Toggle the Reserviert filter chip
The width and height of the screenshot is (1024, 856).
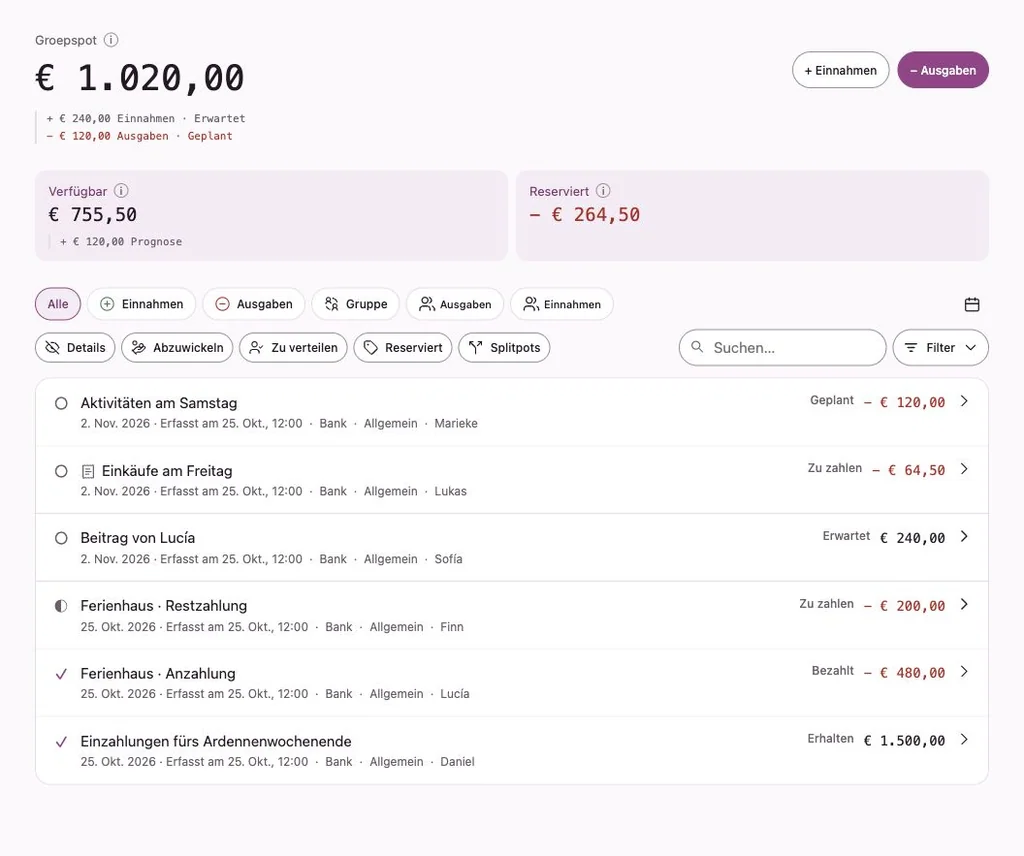pos(403,347)
